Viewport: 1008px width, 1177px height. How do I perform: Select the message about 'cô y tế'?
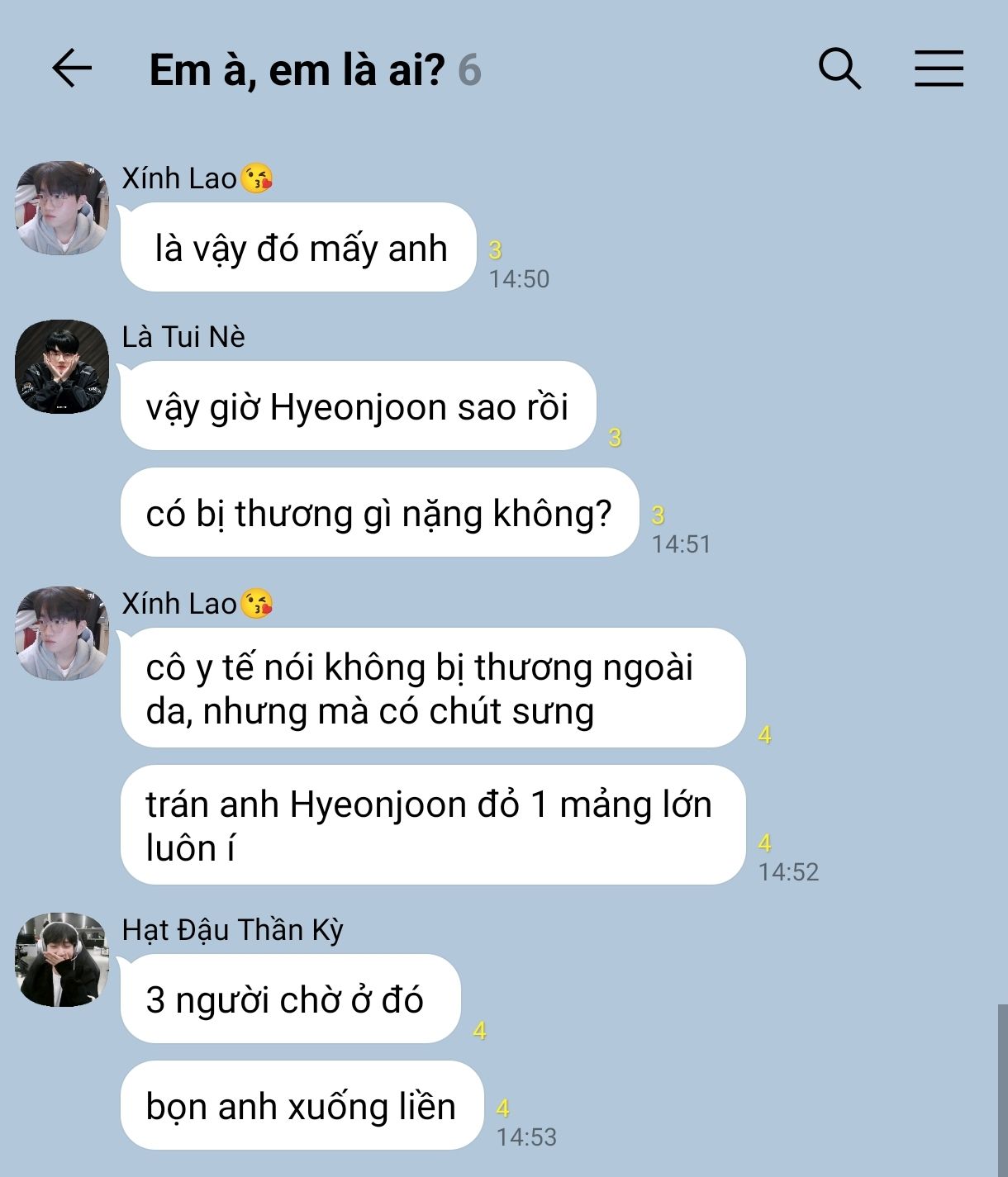tap(433, 688)
